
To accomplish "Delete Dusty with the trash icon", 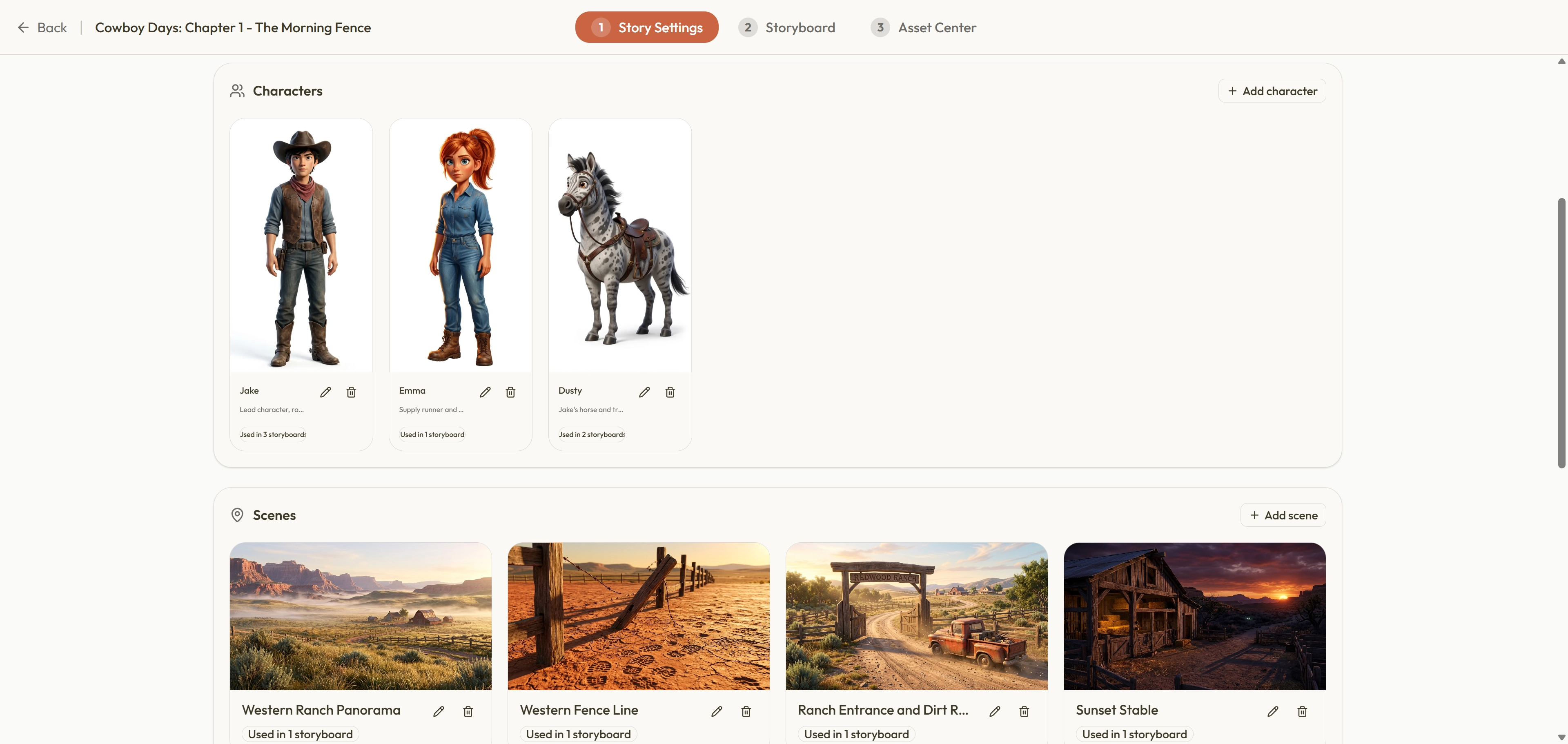I will (x=670, y=392).
